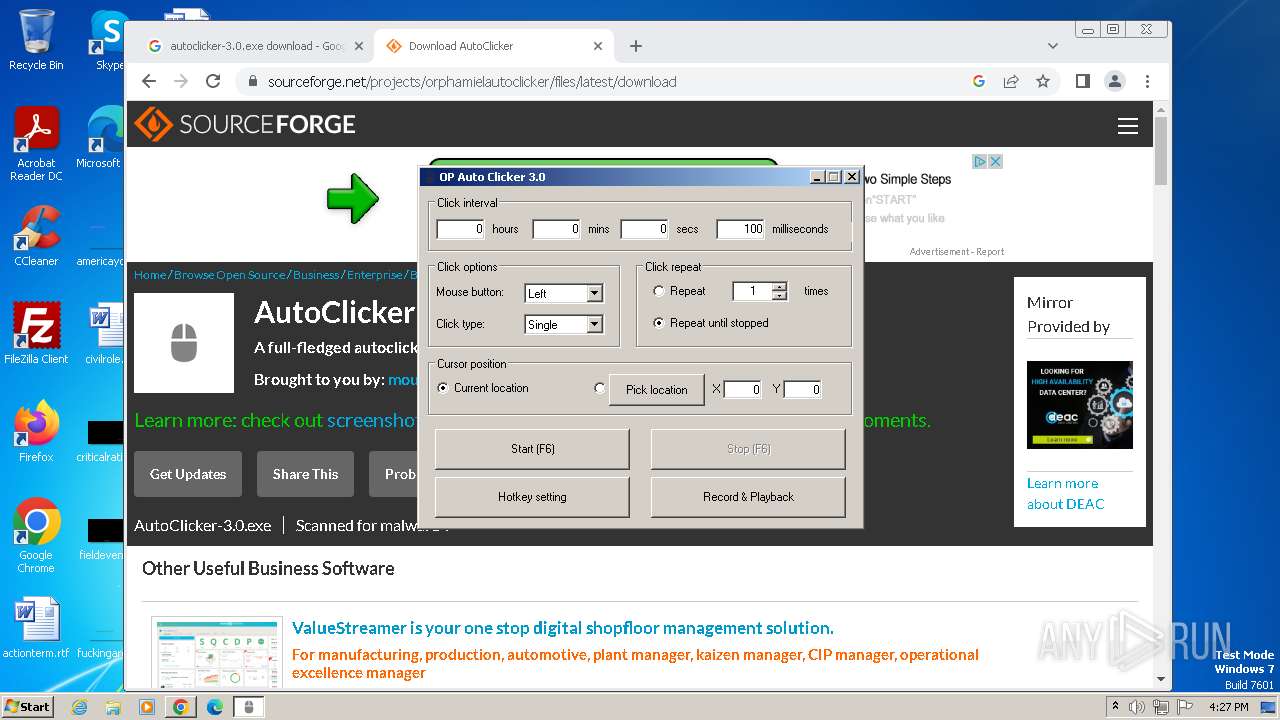The width and height of the screenshot is (1280, 720).
Task: Click the Get Updates button
Action: [x=188, y=474]
